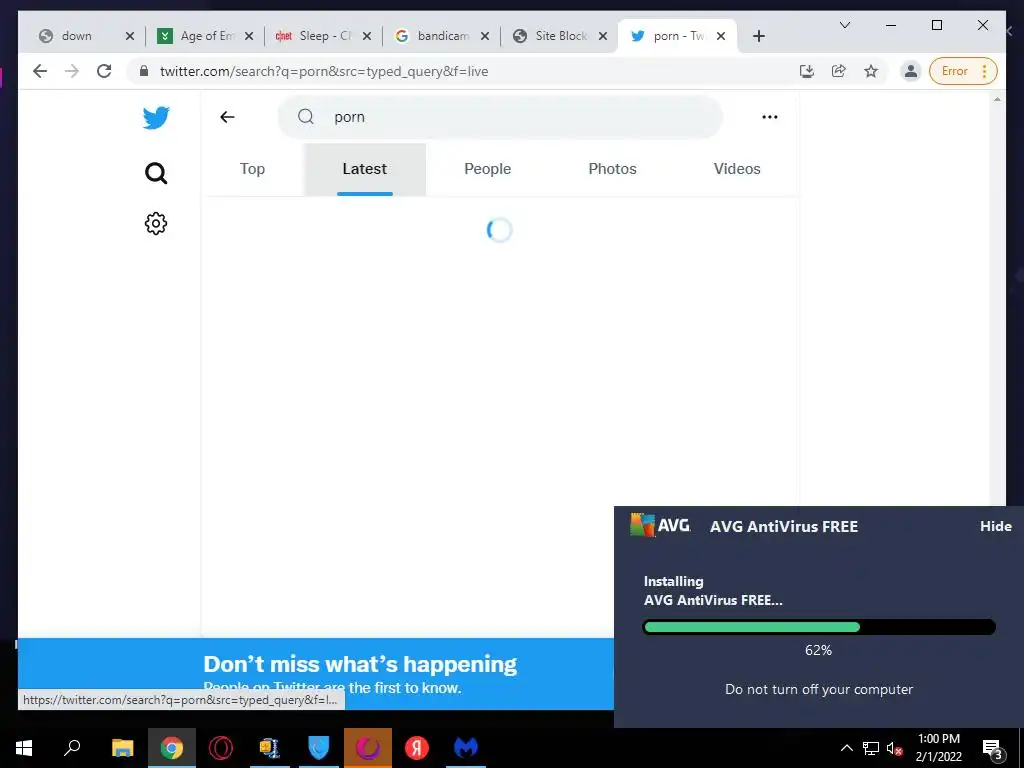Reload the page with the refresh button
Viewport: 1024px width, 768px height.
(104, 71)
